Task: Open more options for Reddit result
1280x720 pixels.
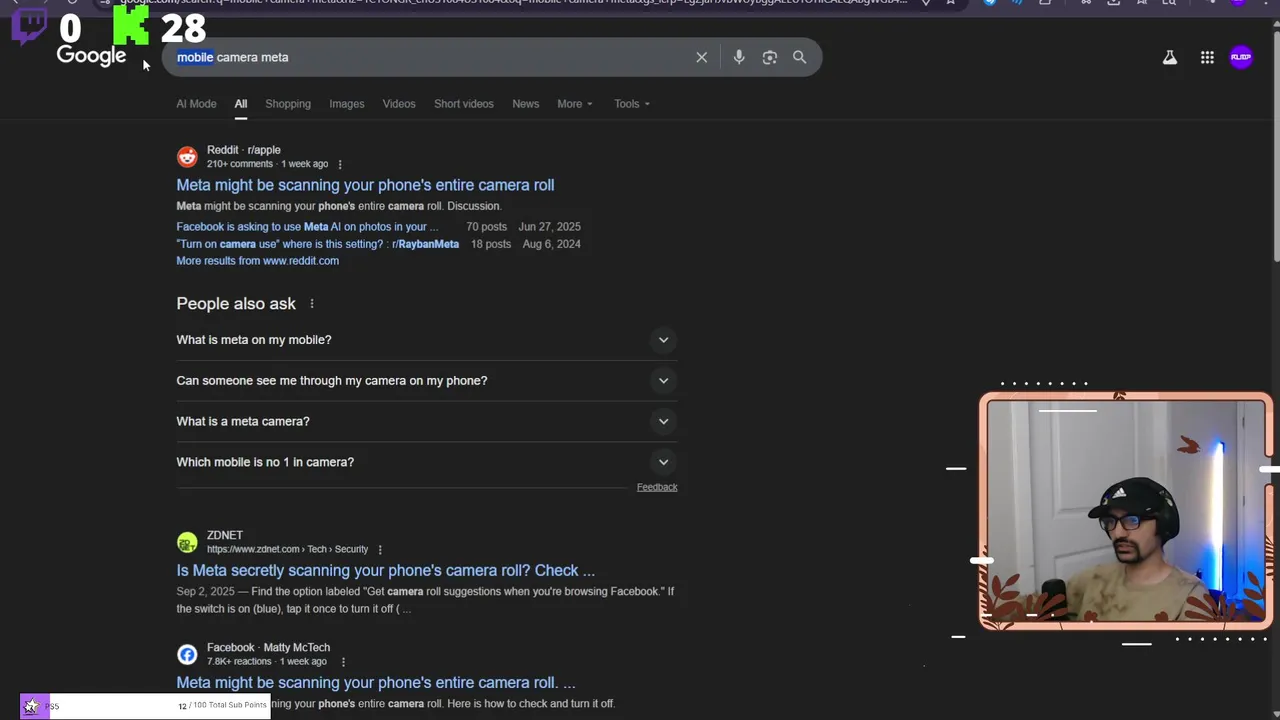Action: [x=340, y=164]
